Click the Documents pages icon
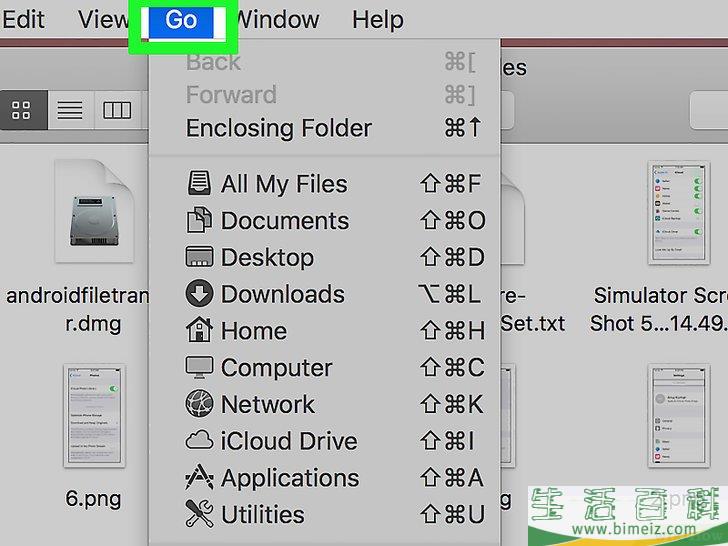This screenshot has height=546, width=728. pyautogui.click(x=200, y=220)
